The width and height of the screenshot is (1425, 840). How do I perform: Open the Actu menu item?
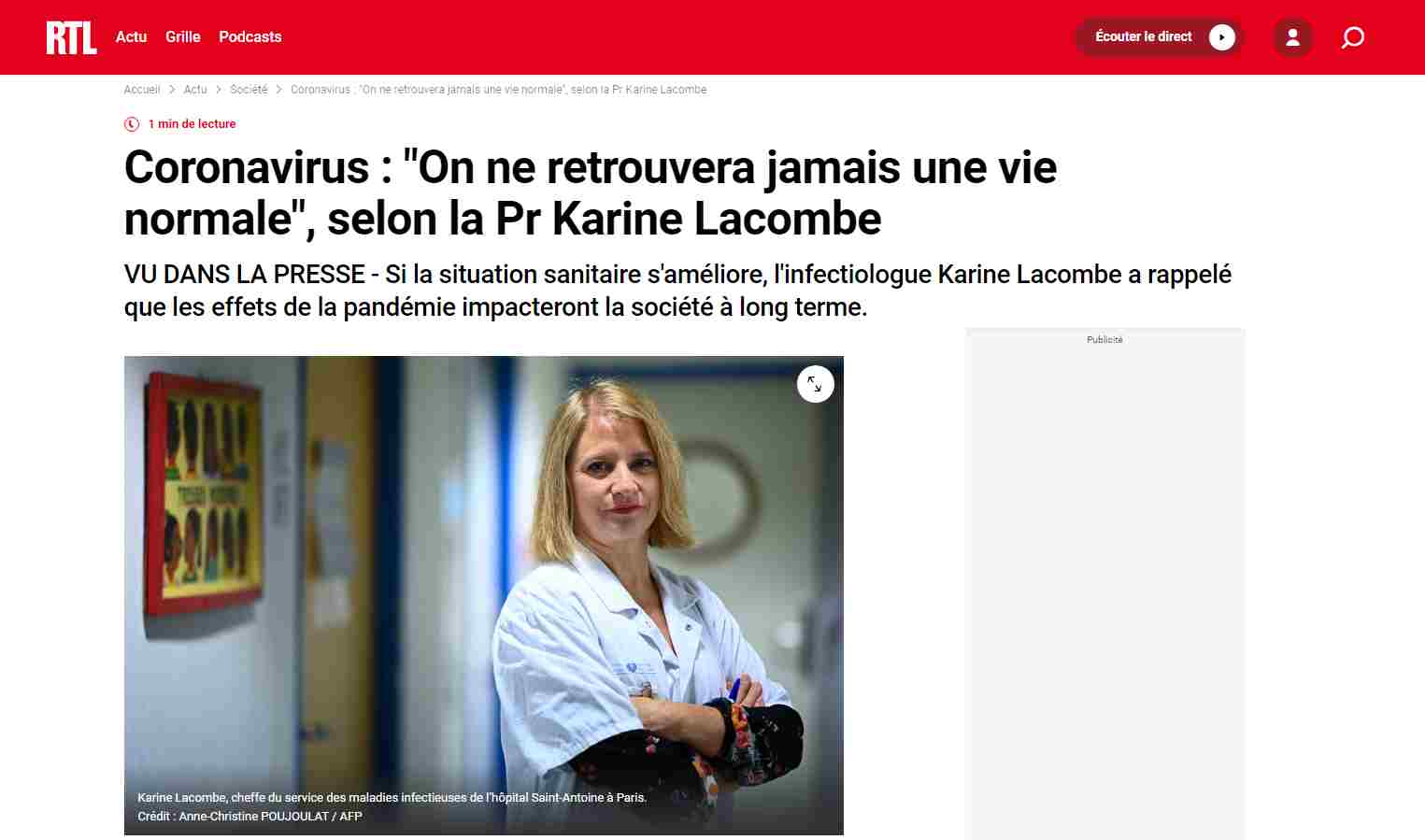[x=131, y=36]
